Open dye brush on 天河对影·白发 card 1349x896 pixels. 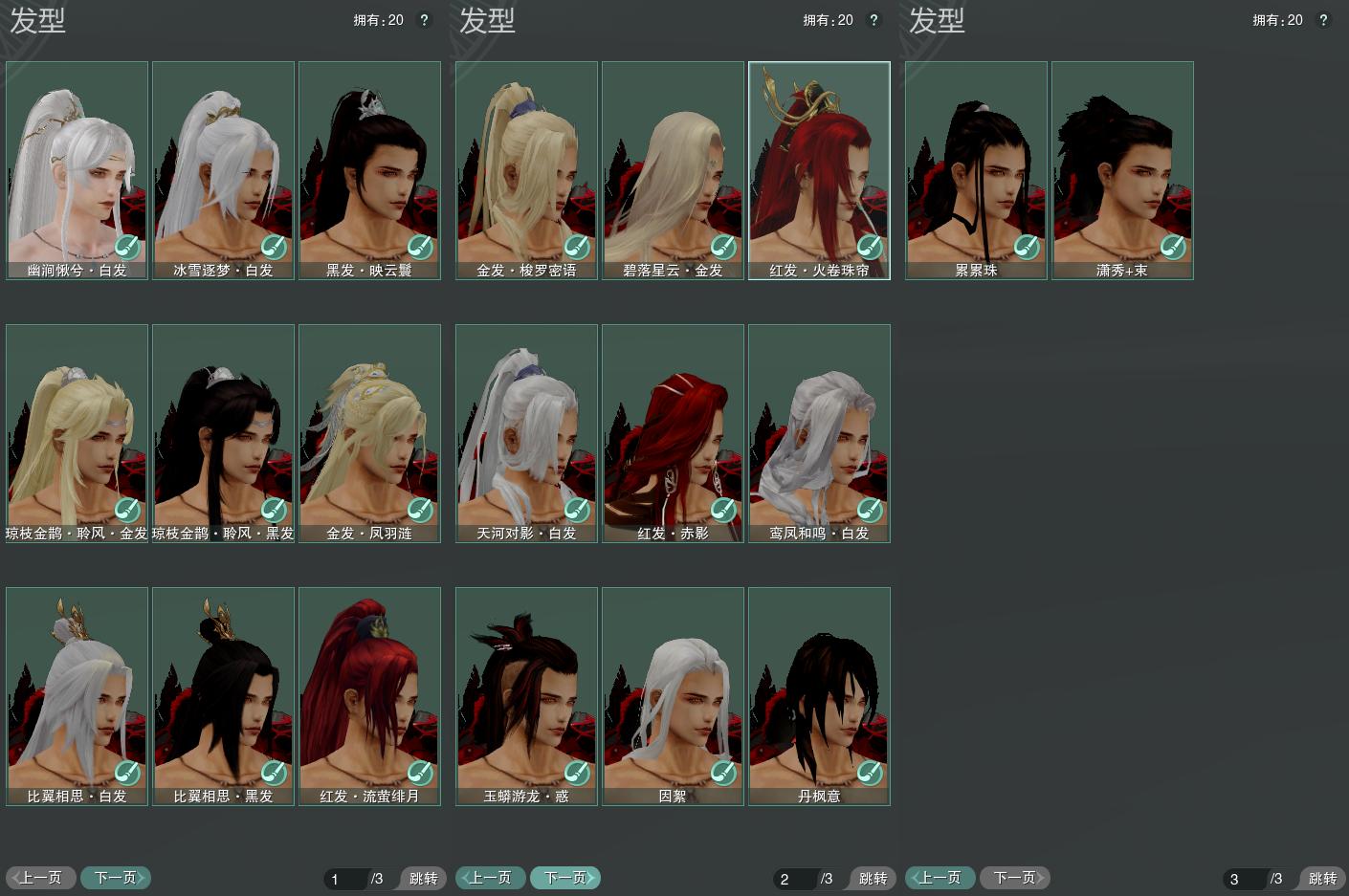pyautogui.click(x=577, y=511)
